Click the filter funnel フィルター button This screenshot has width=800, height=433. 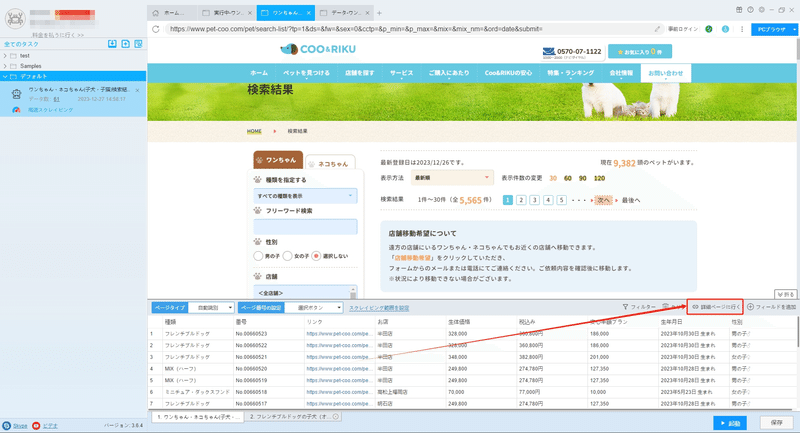(x=639, y=307)
